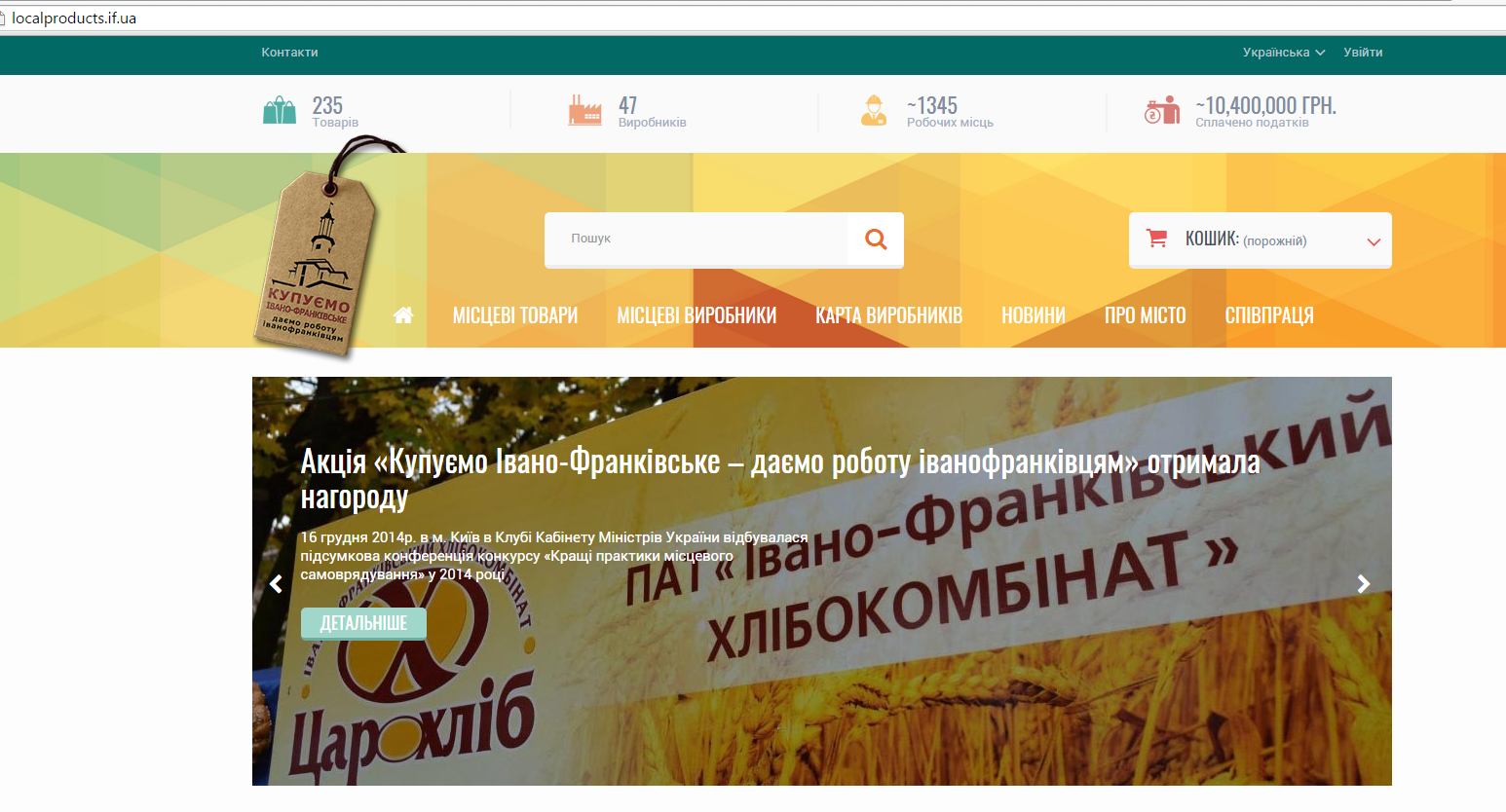This screenshot has height=812, width=1506.
Task: Click the worker icon for jobs count
Action: (x=874, y=111)
